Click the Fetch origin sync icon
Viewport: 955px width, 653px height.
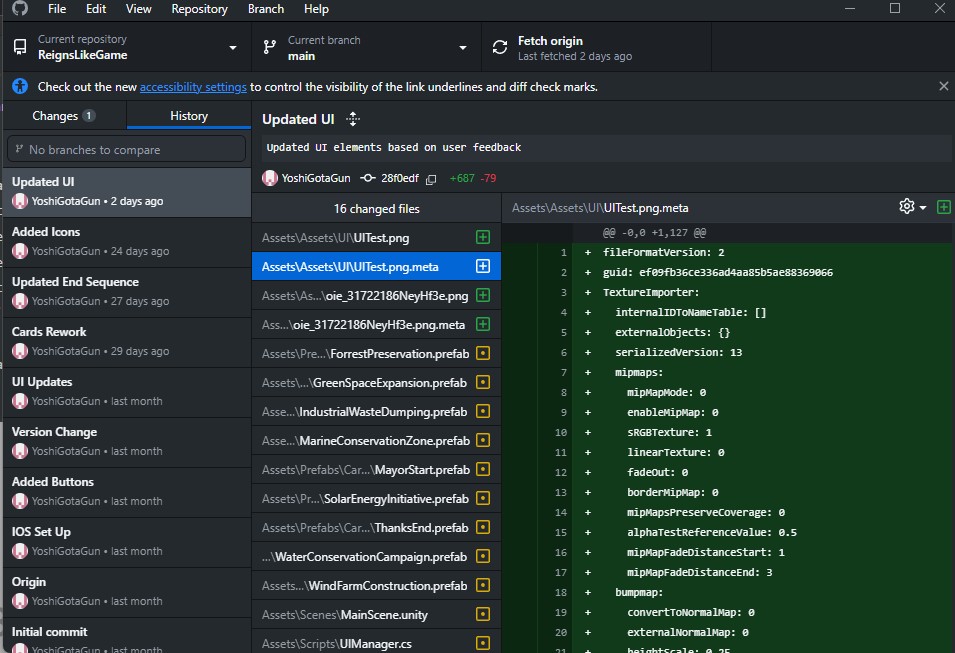click(500, 48)
